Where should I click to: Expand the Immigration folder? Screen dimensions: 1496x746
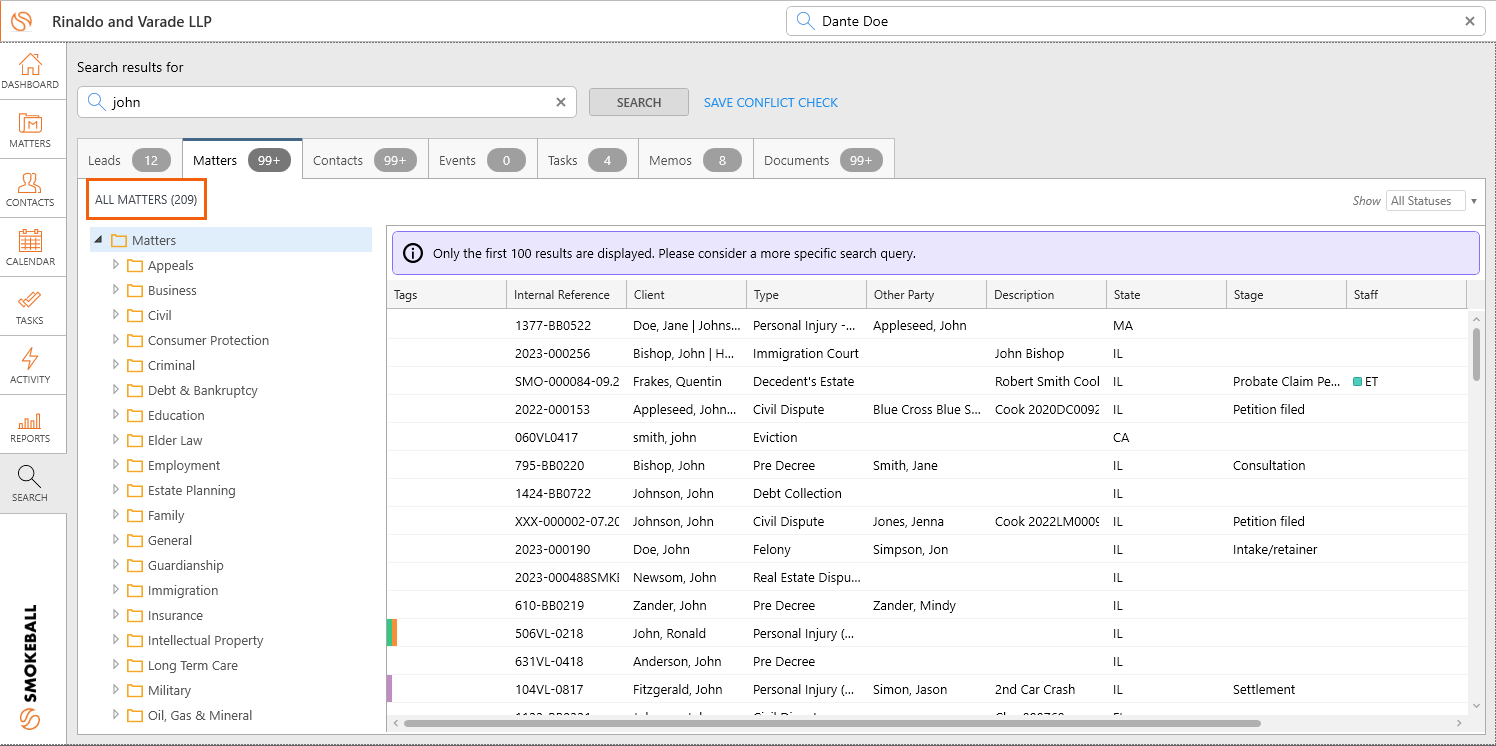116,590
